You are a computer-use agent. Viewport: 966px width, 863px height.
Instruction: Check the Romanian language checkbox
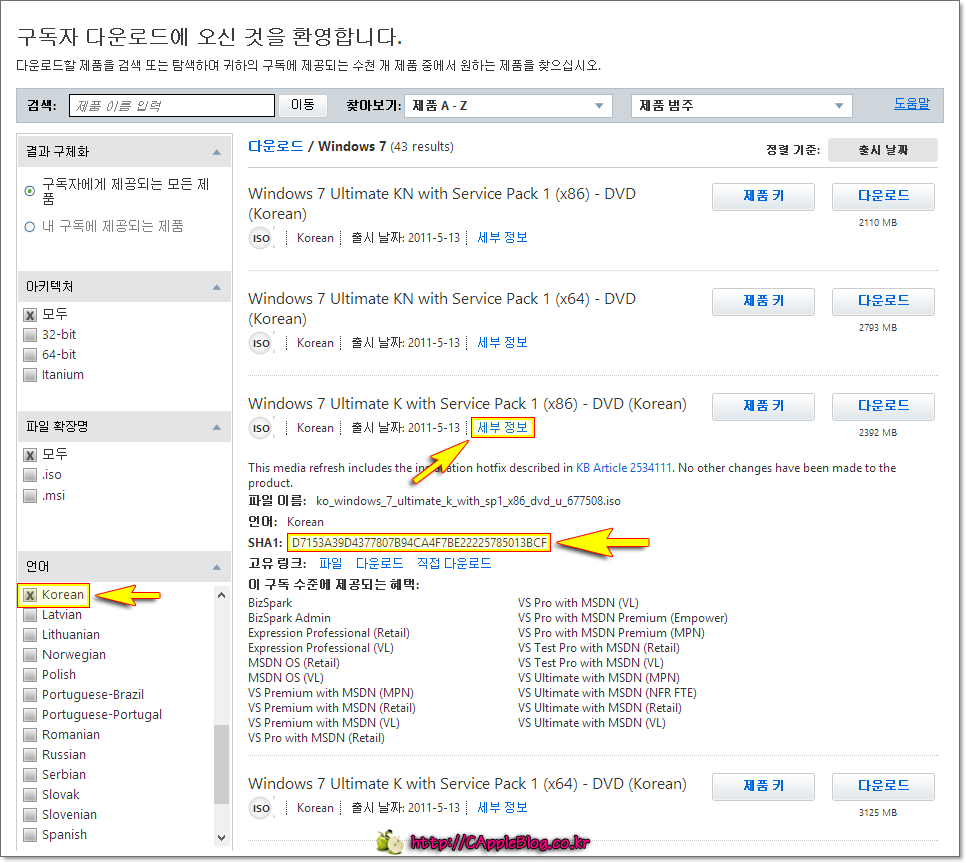point(30,735)
